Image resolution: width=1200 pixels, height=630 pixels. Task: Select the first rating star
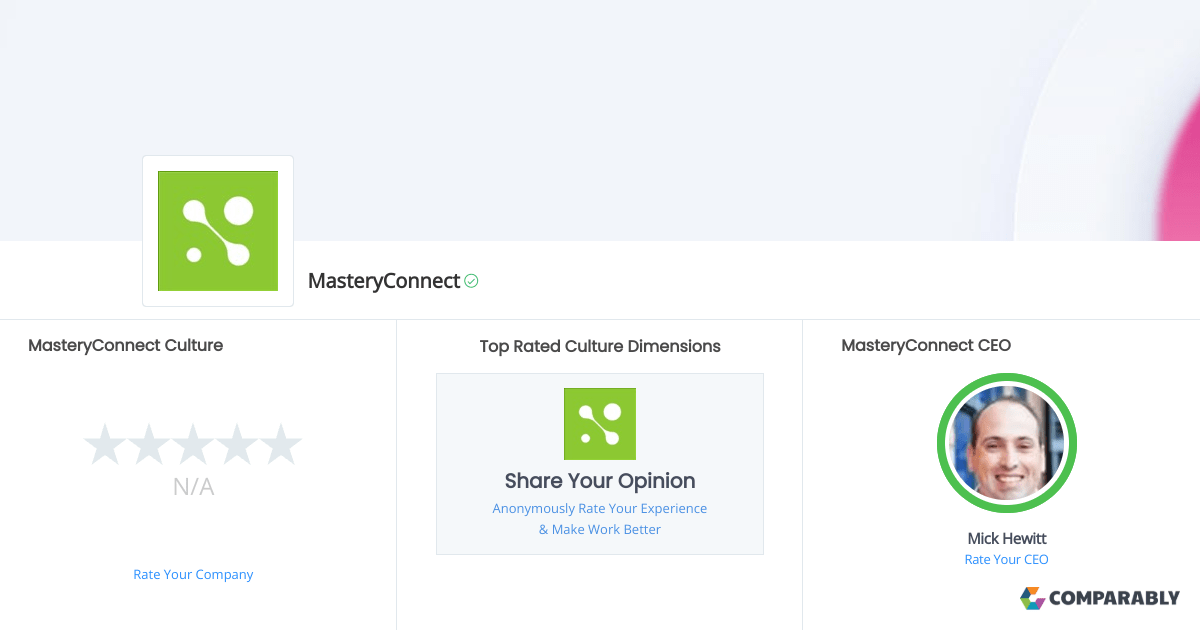[x=106, y=443]
